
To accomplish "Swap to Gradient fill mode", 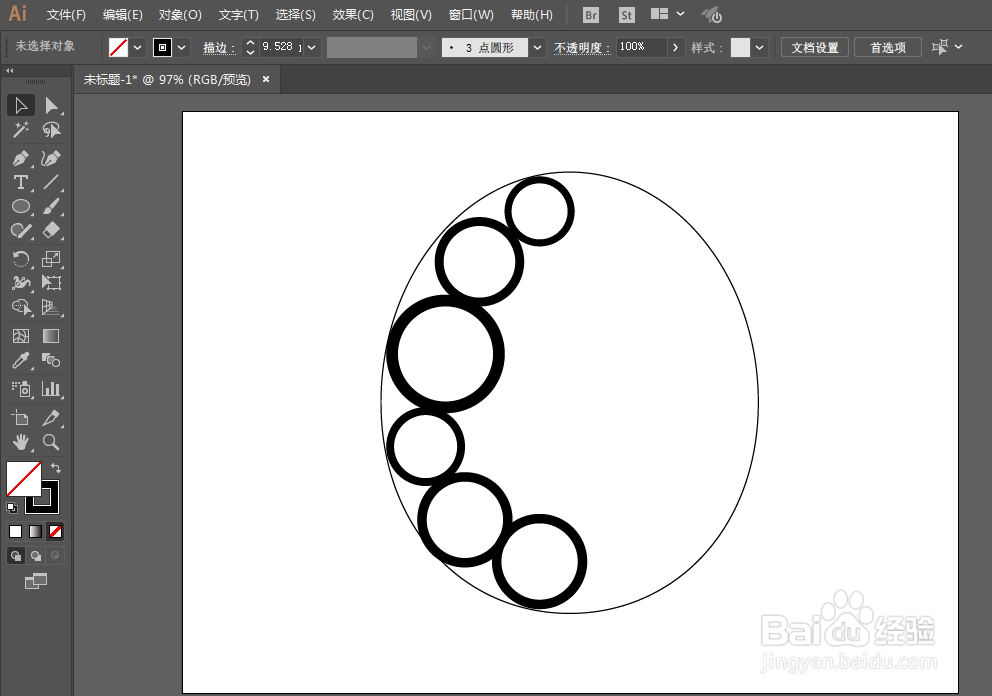I will (x=33, y=531).
